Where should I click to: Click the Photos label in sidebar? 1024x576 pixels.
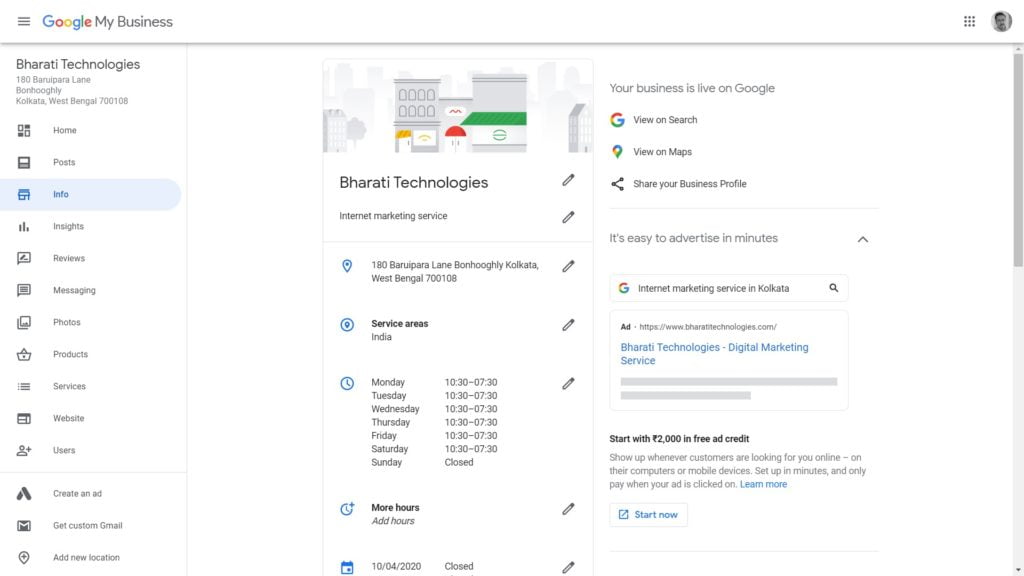point(67,323)
